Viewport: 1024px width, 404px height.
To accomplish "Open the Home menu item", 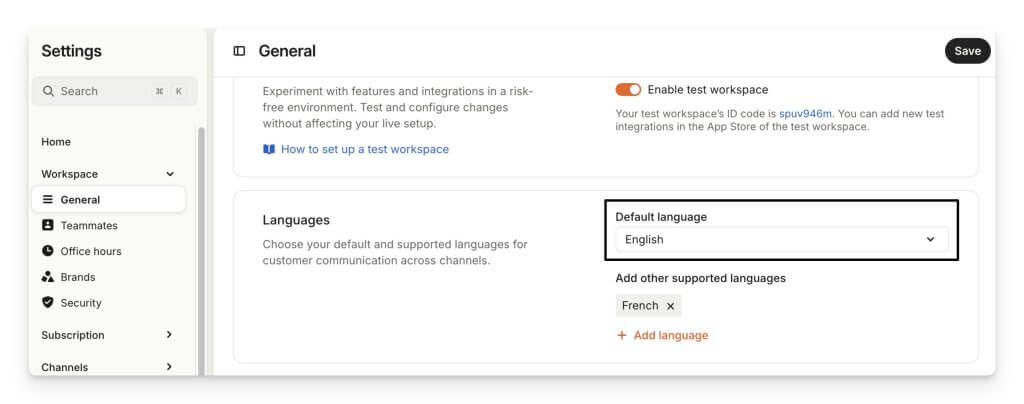I will pyautogui.click(x=56, y=142).
